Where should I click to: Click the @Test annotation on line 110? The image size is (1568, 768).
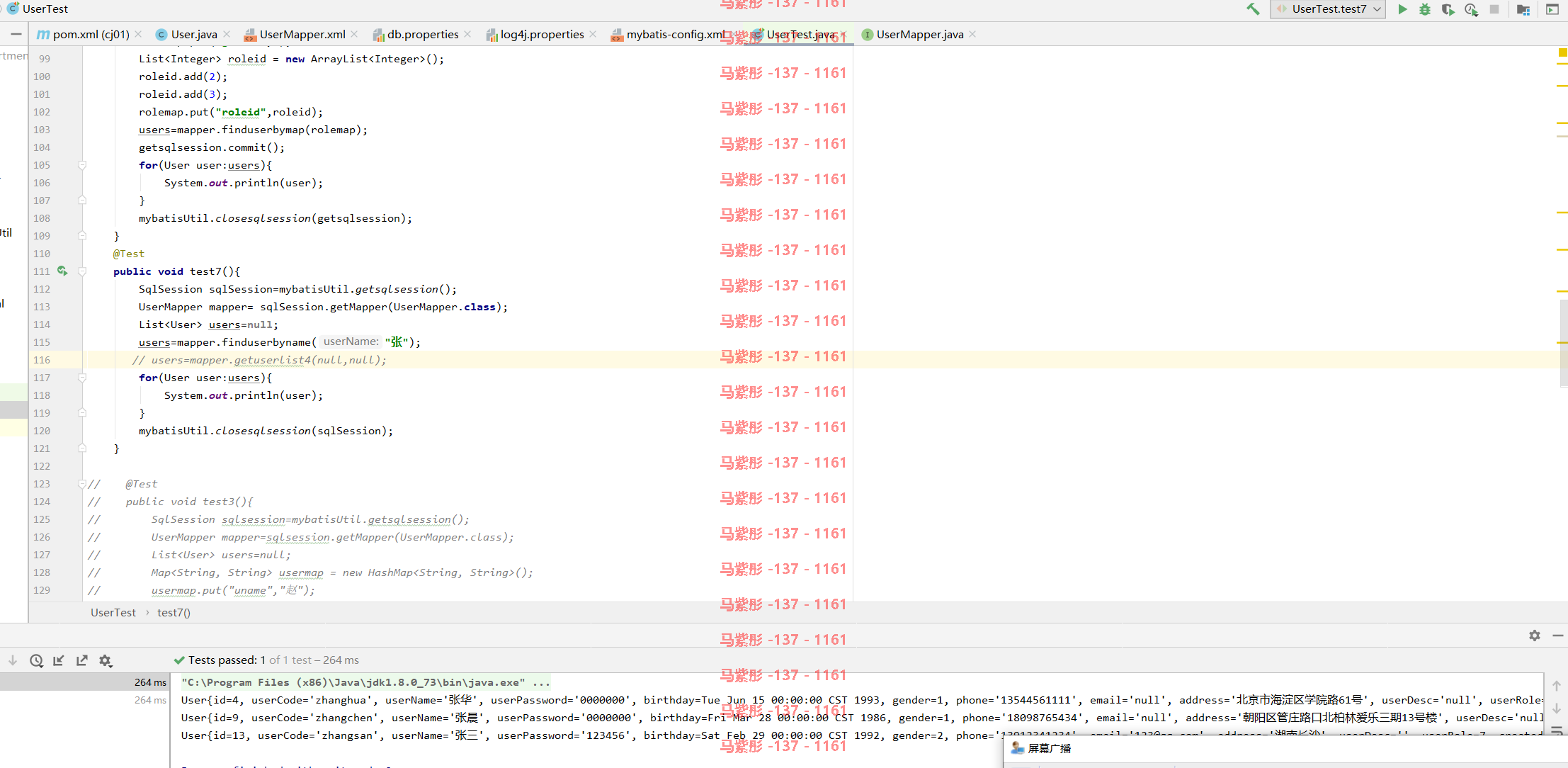128,254
